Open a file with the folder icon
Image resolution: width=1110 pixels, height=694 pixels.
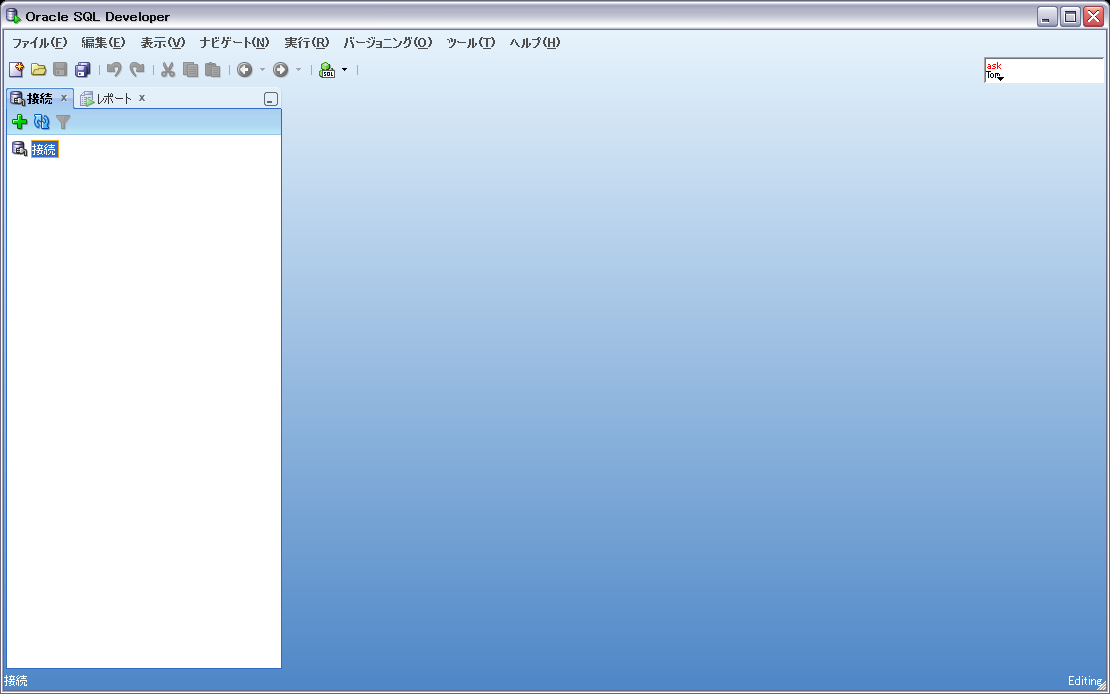38,69
